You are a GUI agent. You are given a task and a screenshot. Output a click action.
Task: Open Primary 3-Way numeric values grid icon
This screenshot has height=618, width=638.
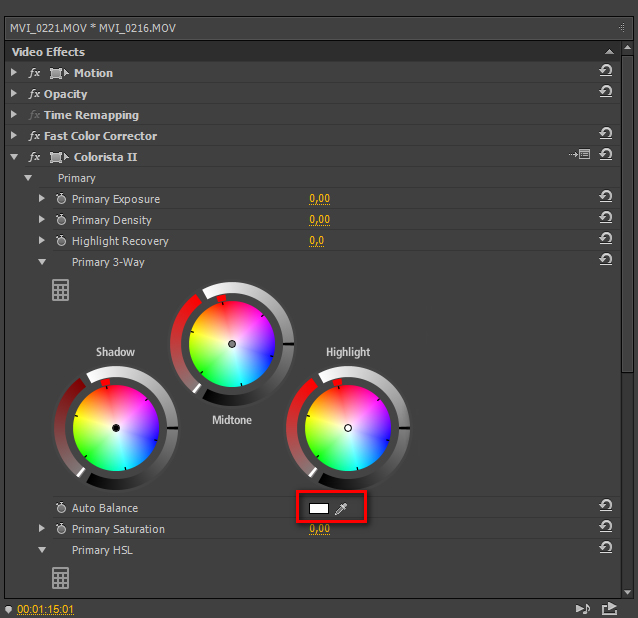tap(60, 290)
